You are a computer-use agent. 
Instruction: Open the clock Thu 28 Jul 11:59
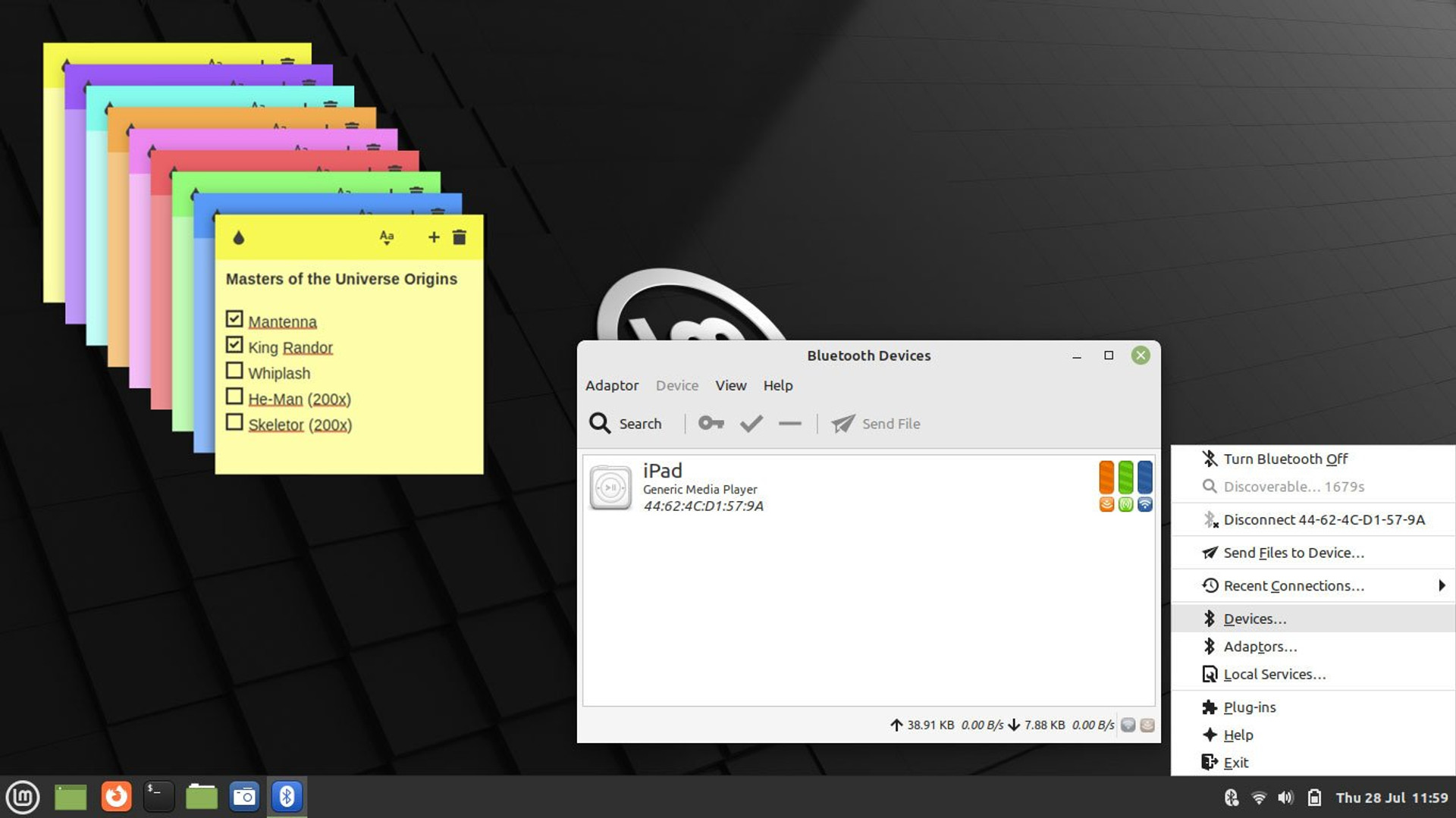[1392, 798]
